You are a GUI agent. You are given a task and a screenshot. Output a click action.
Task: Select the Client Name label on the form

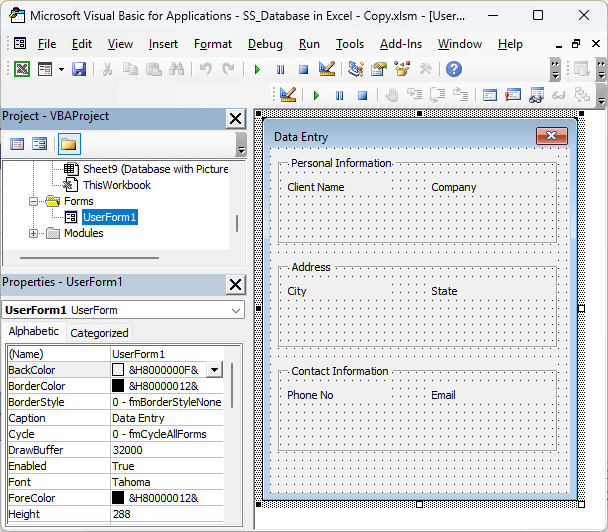pyautogui.click(x=316, y=187)
